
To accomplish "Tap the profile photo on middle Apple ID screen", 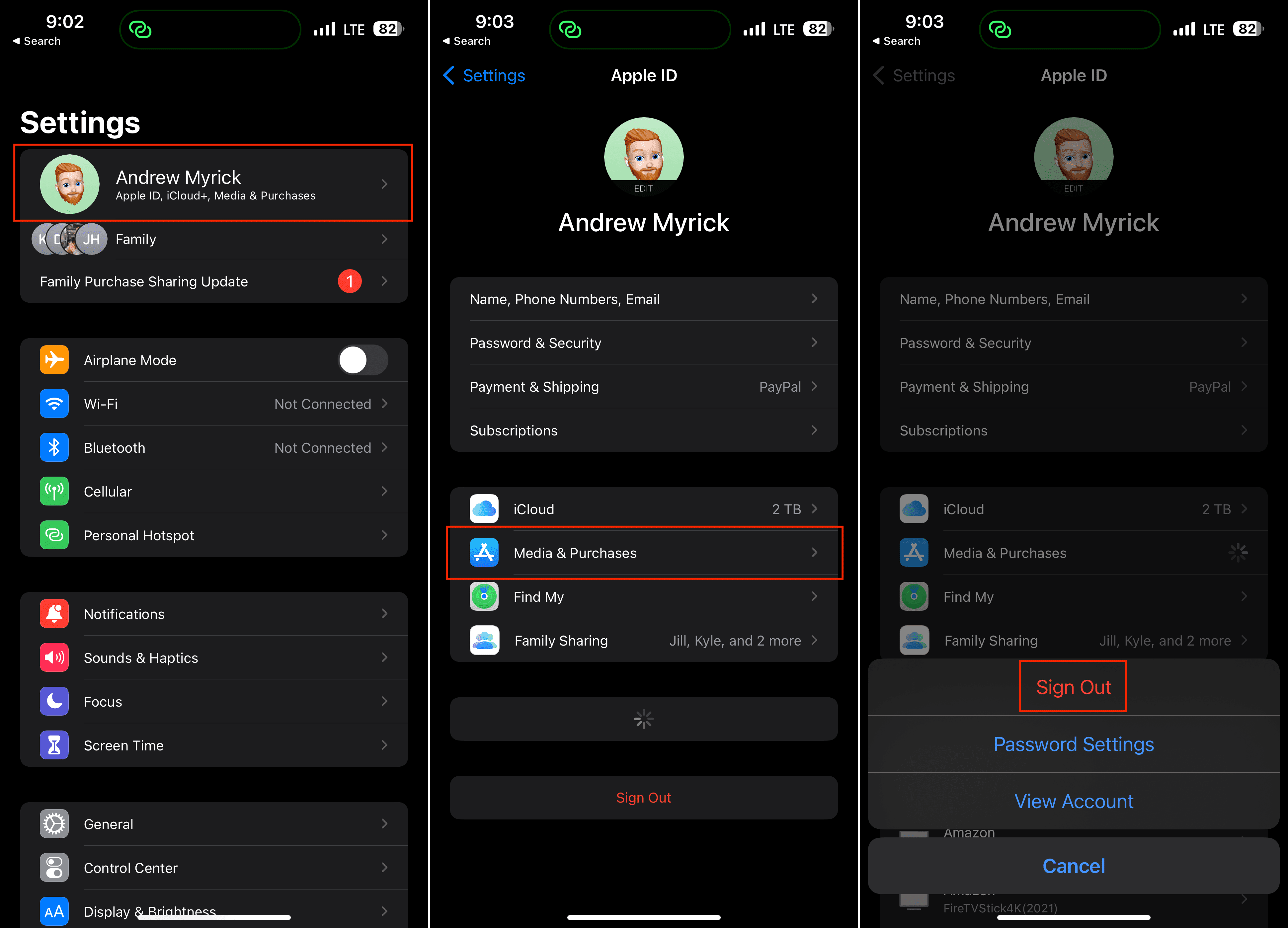I will click(643, 157).
